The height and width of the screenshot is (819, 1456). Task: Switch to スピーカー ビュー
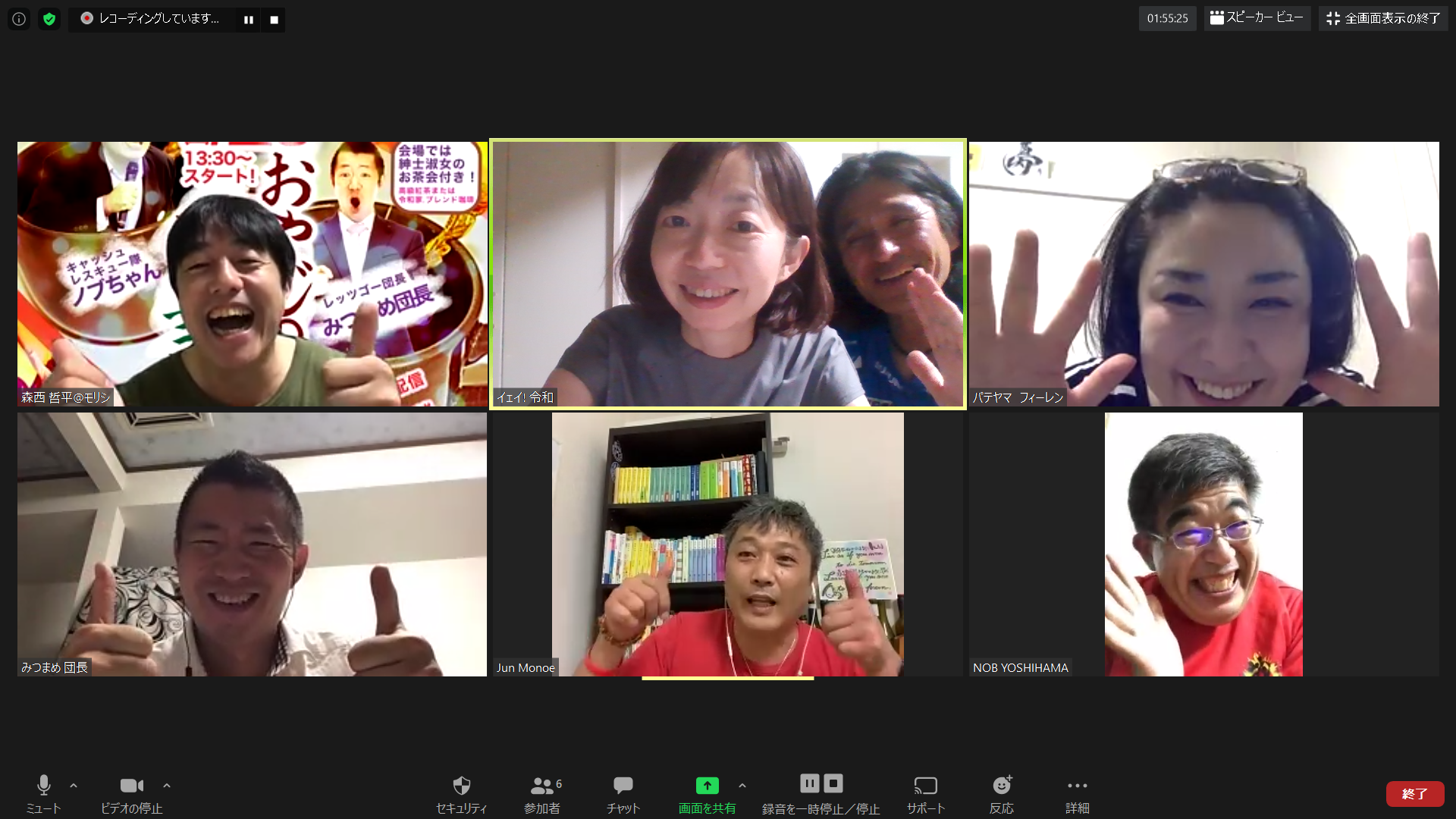pos(1257,18)
